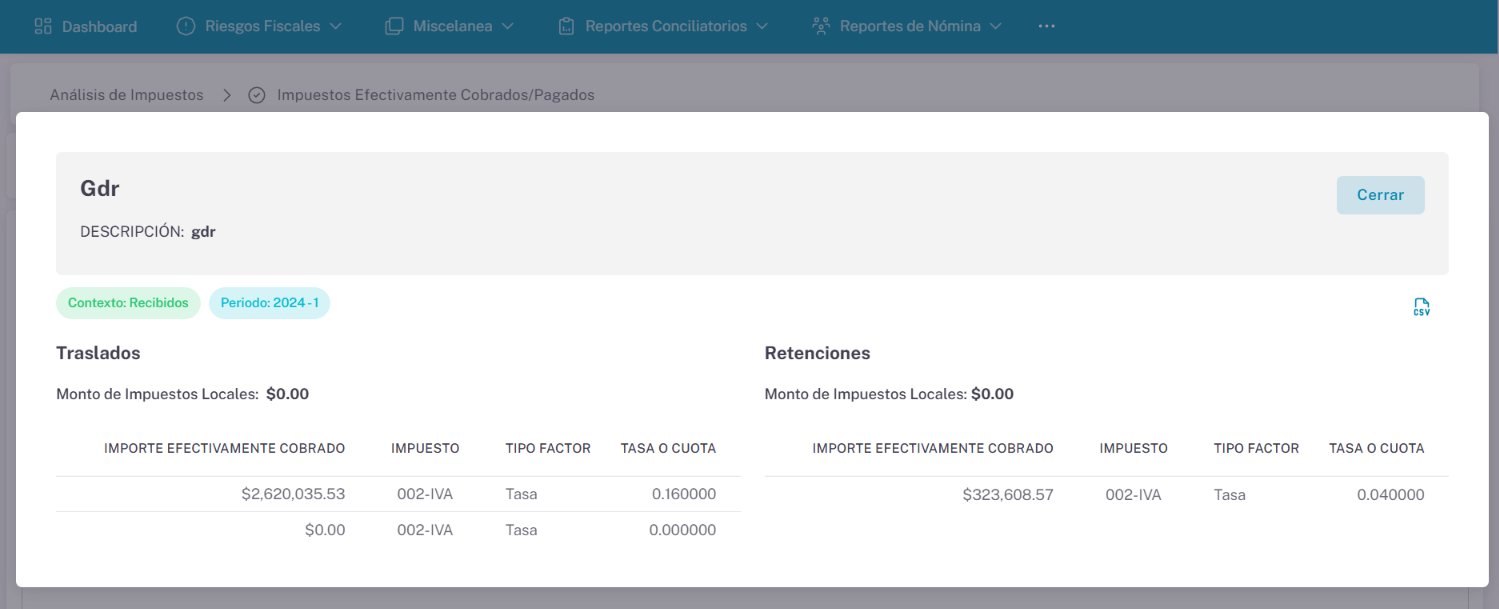The width and height of the screenshot is (1499, 609).
Task: Click the Riesgos Fiscales alert icon
Action: (x=186, y=26)
